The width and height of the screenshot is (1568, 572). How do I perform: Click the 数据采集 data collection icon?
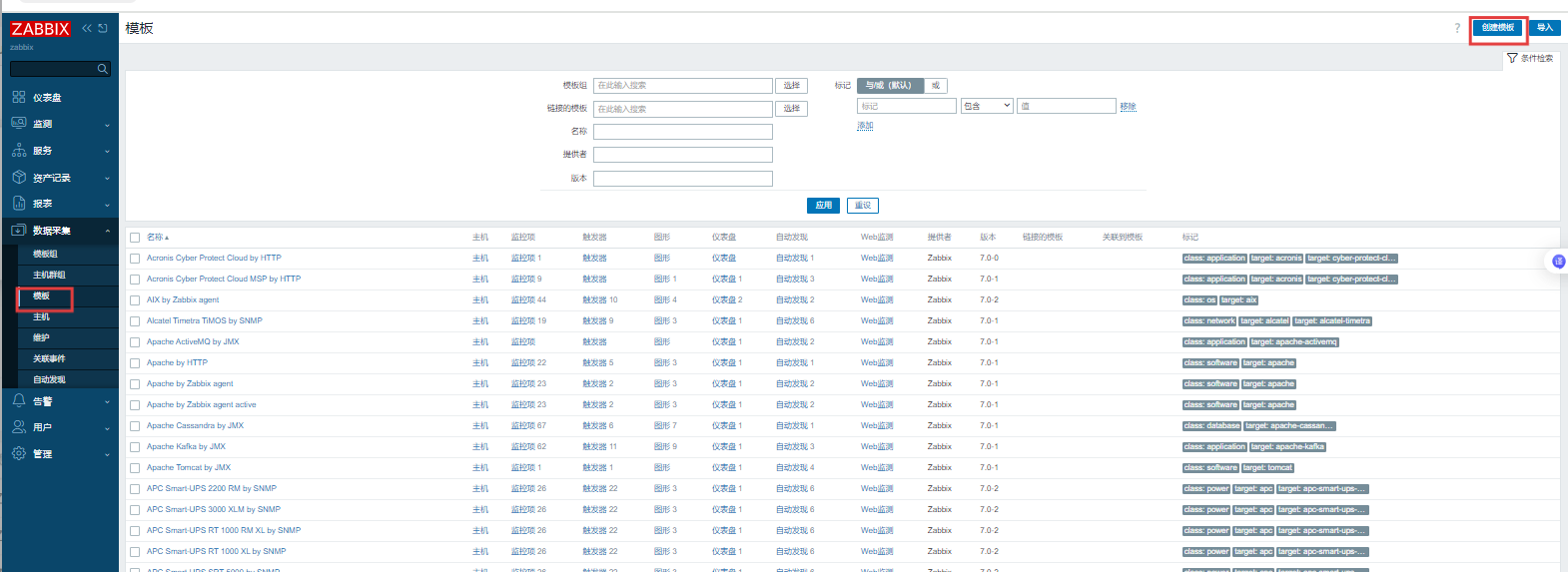tap(19, 230)
